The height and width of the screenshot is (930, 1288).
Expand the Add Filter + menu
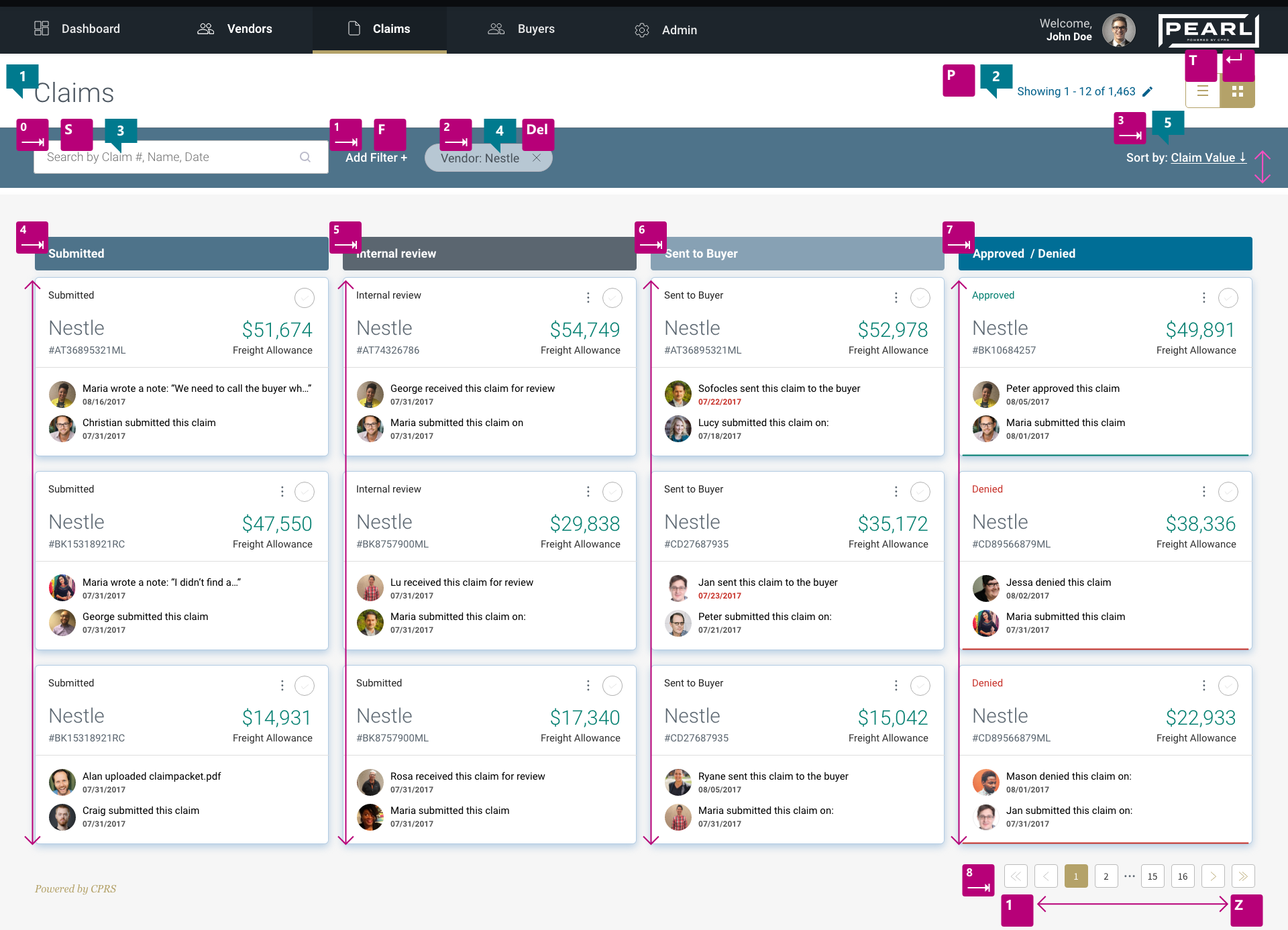tap(376, 158)
